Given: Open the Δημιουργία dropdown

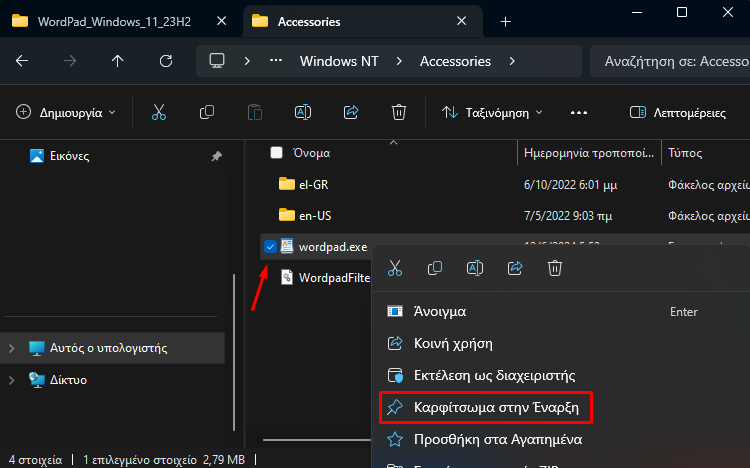Looking at the screenshot, I should tap(66, 113).
